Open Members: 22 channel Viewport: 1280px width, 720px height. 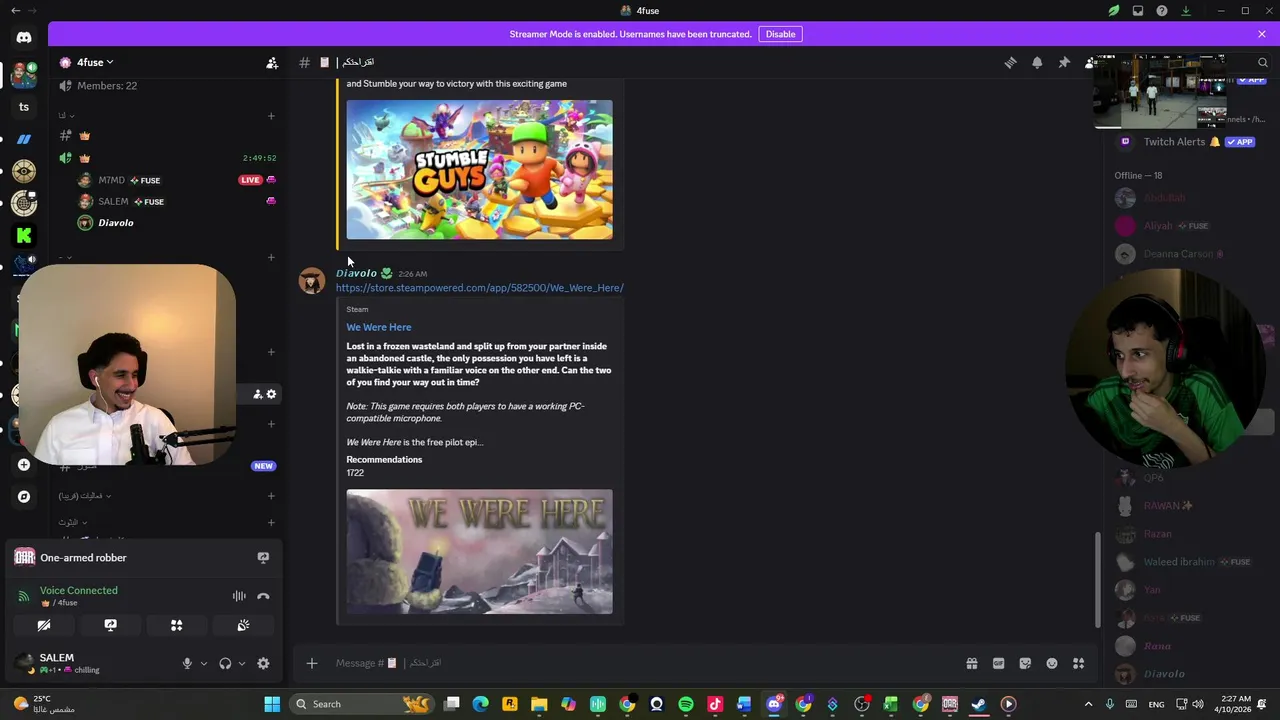pyautogui.click(x=107, y=86)
